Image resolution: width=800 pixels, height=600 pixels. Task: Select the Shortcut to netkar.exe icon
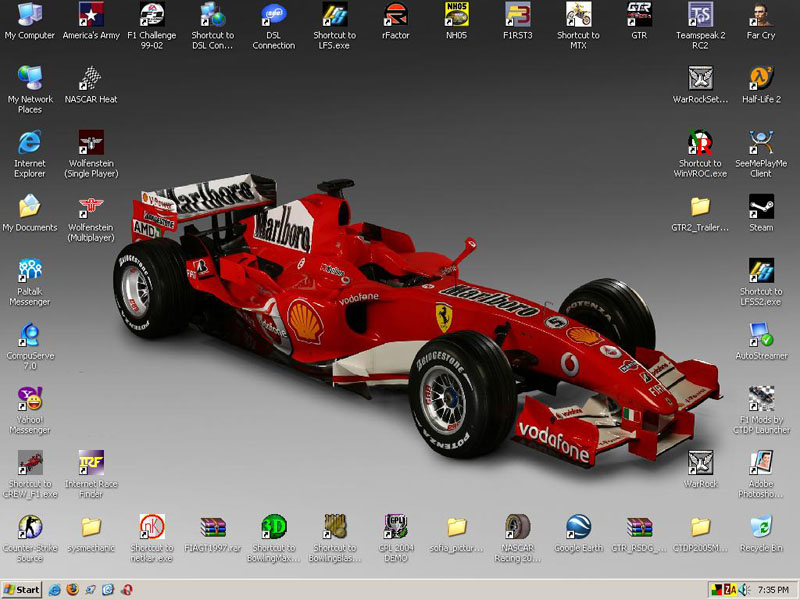tap(152, 538)
